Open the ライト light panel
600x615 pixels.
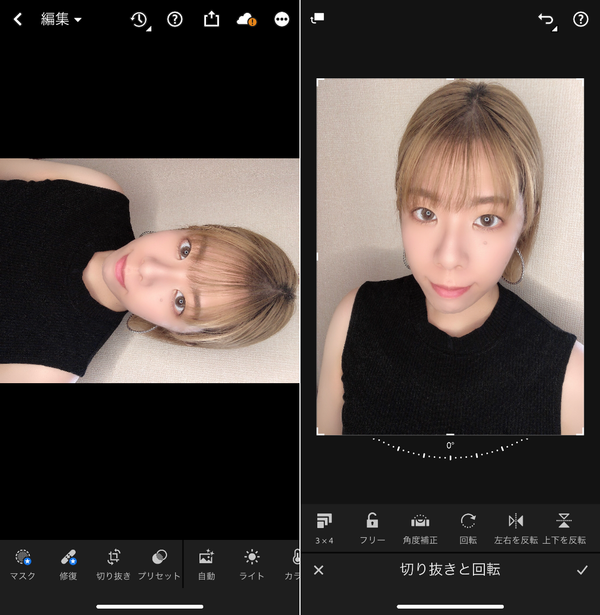tap(252, 564)
